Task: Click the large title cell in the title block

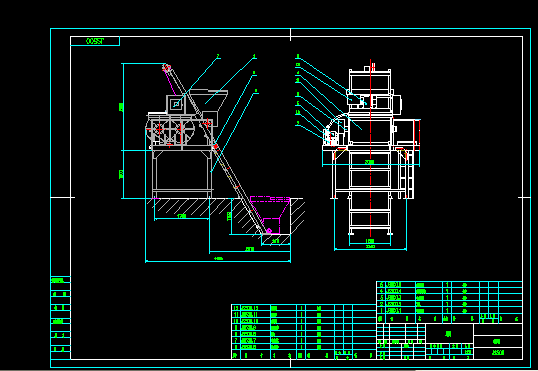Action: 449,333
